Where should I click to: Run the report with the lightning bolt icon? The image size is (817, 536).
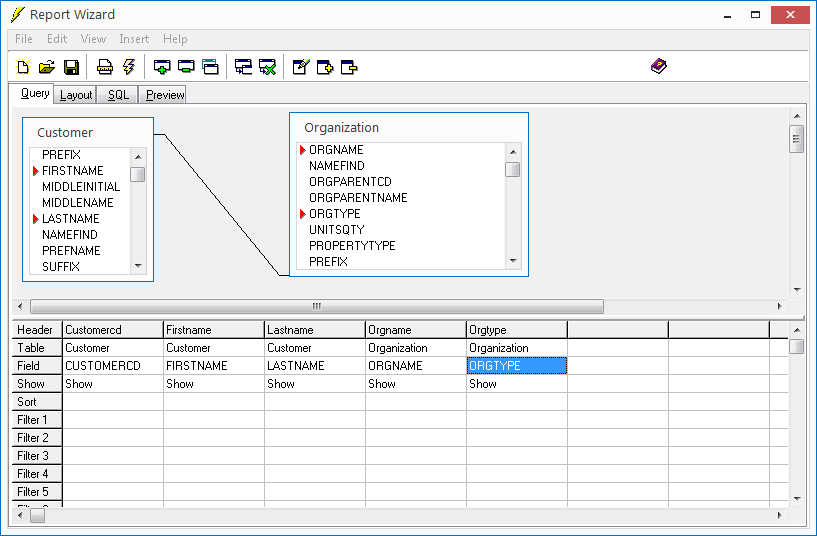129,67
